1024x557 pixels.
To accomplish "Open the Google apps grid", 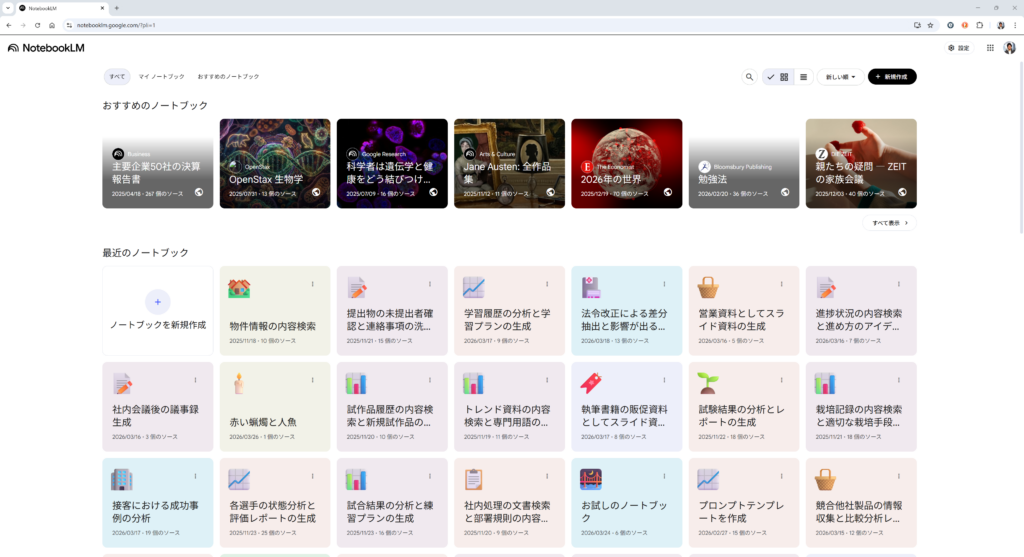I will tap(990, 48).
